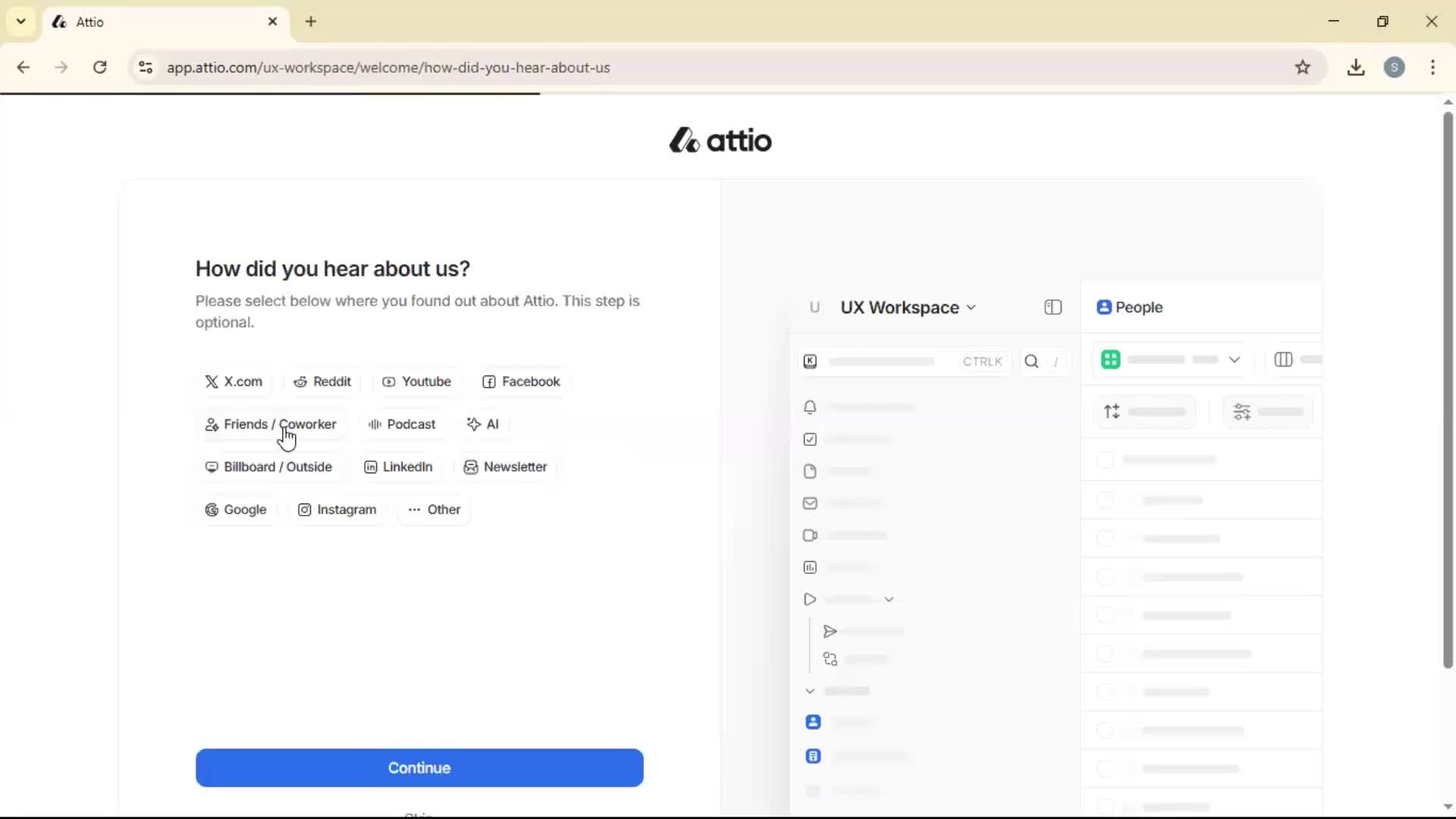
Task: Open the green view selector dropdown chevron
Action: click(1235, 359)
